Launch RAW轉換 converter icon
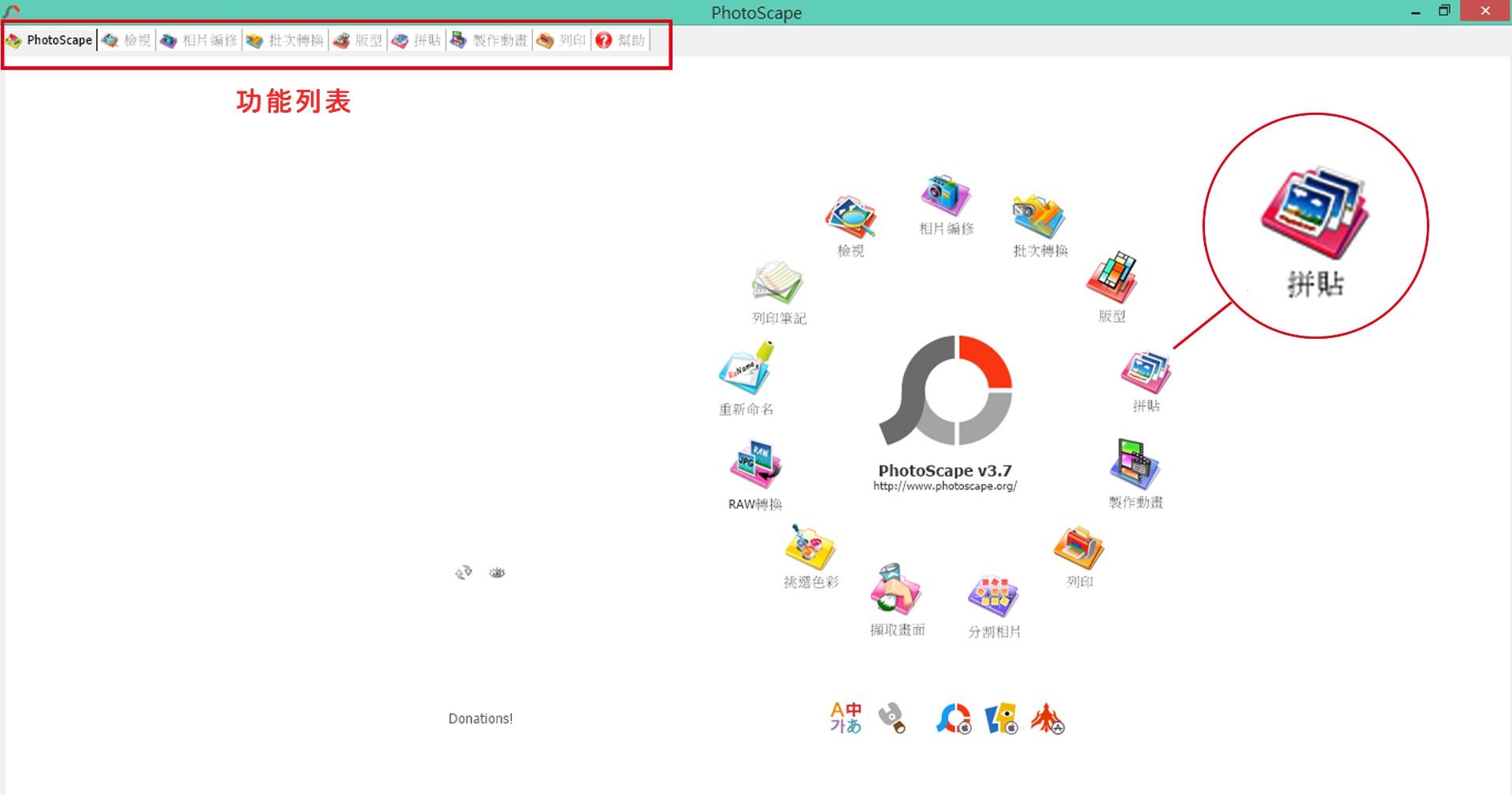This screenshot has width=1512, height=795. [755, 466]
